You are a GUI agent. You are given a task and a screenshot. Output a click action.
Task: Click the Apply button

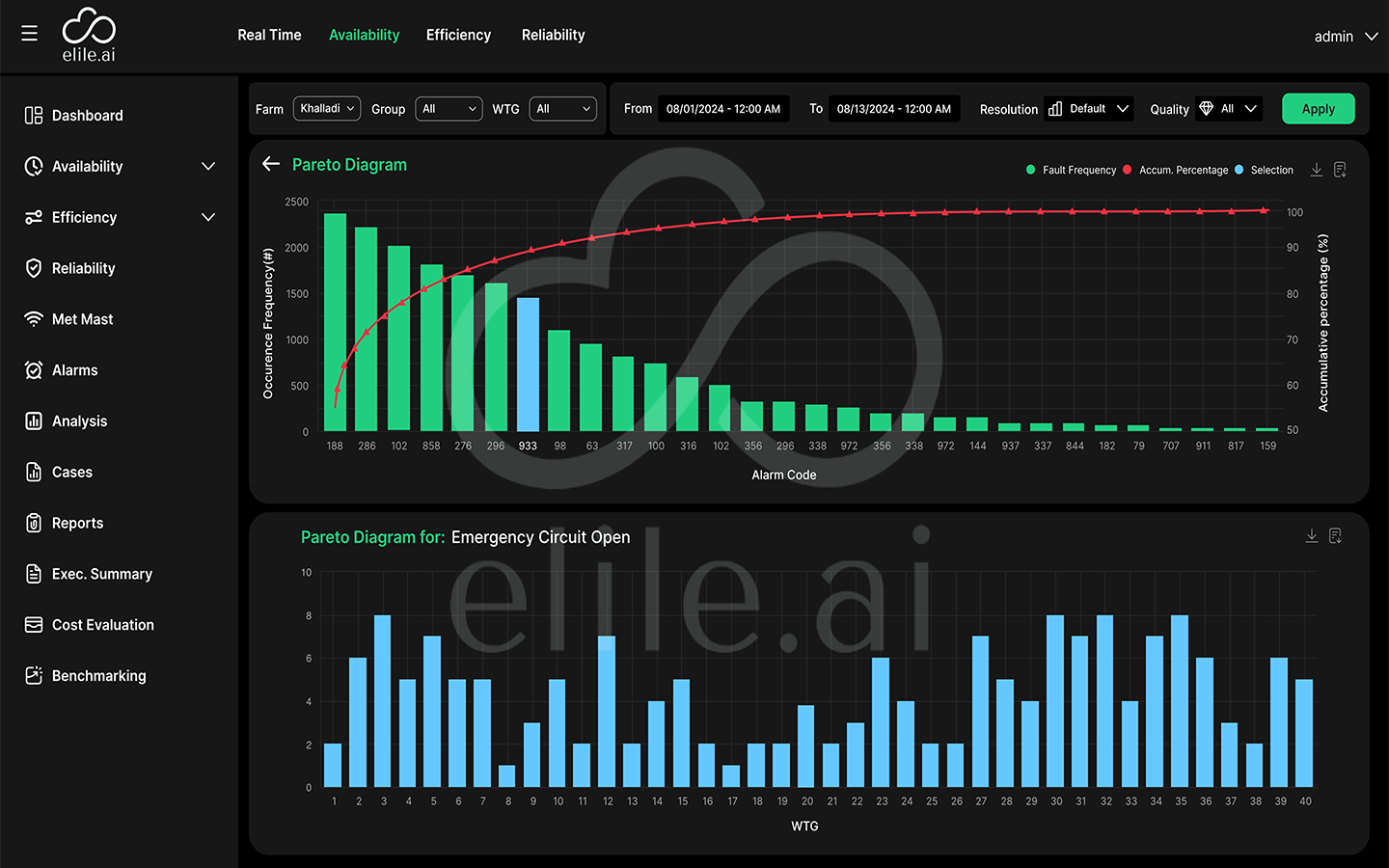[1319, 109]
